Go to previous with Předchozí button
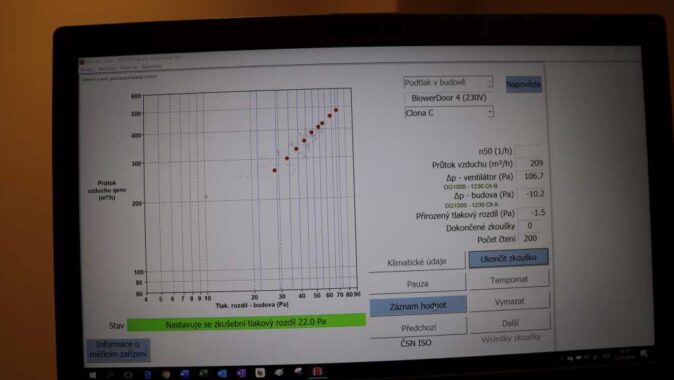The height and width of the screenshot is (380, 674). point(418,328)
